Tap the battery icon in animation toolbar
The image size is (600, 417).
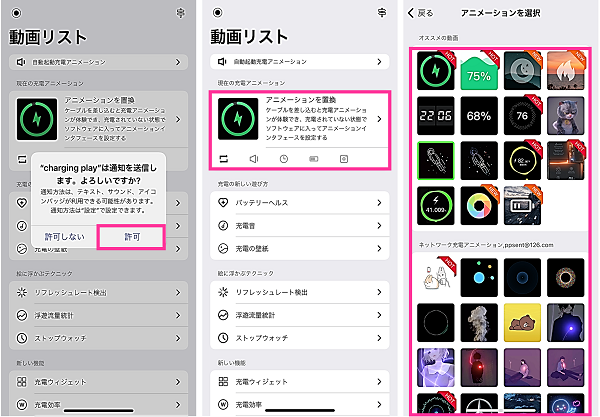pyautogui.click(x=314, y=159)
